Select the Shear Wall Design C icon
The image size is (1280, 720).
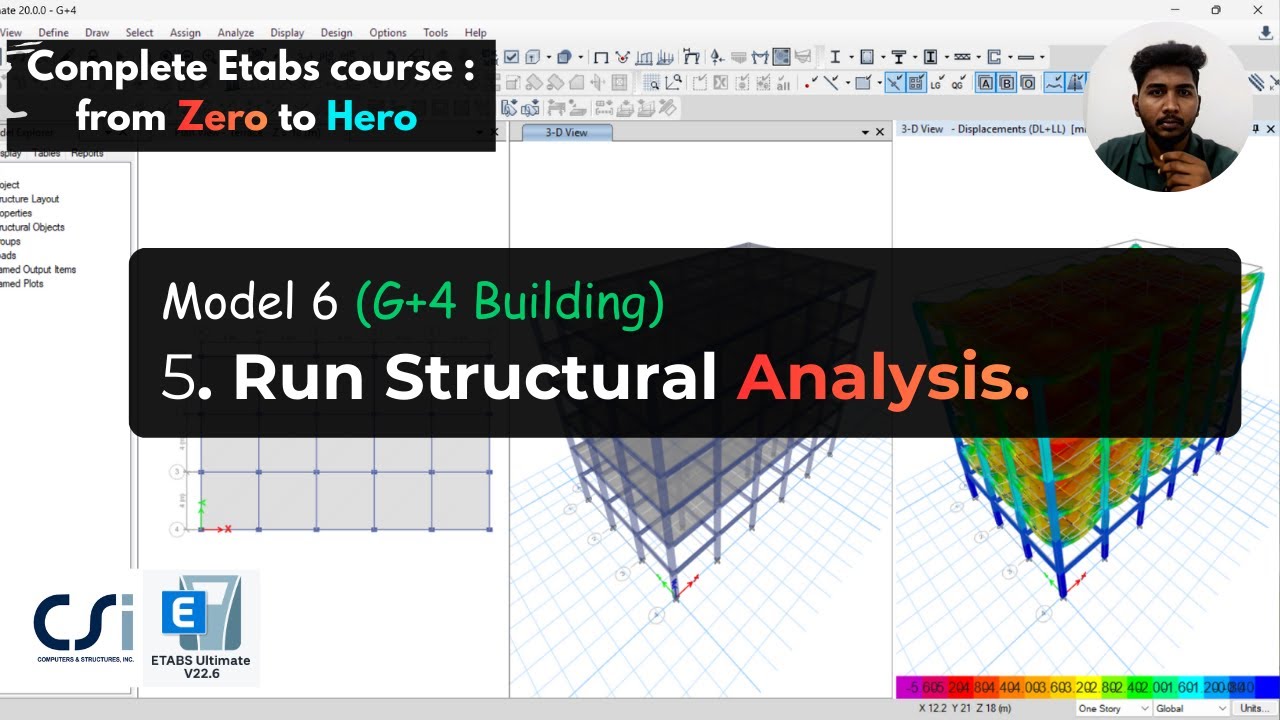(994, 57)
